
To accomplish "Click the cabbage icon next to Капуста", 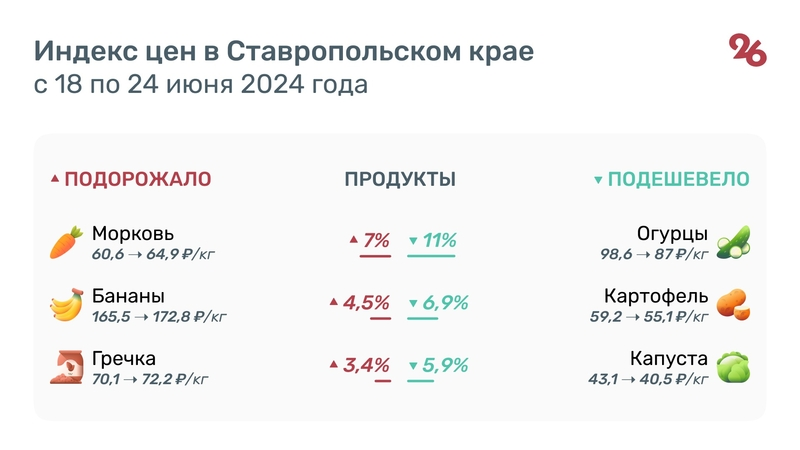I will pos(734,367).
